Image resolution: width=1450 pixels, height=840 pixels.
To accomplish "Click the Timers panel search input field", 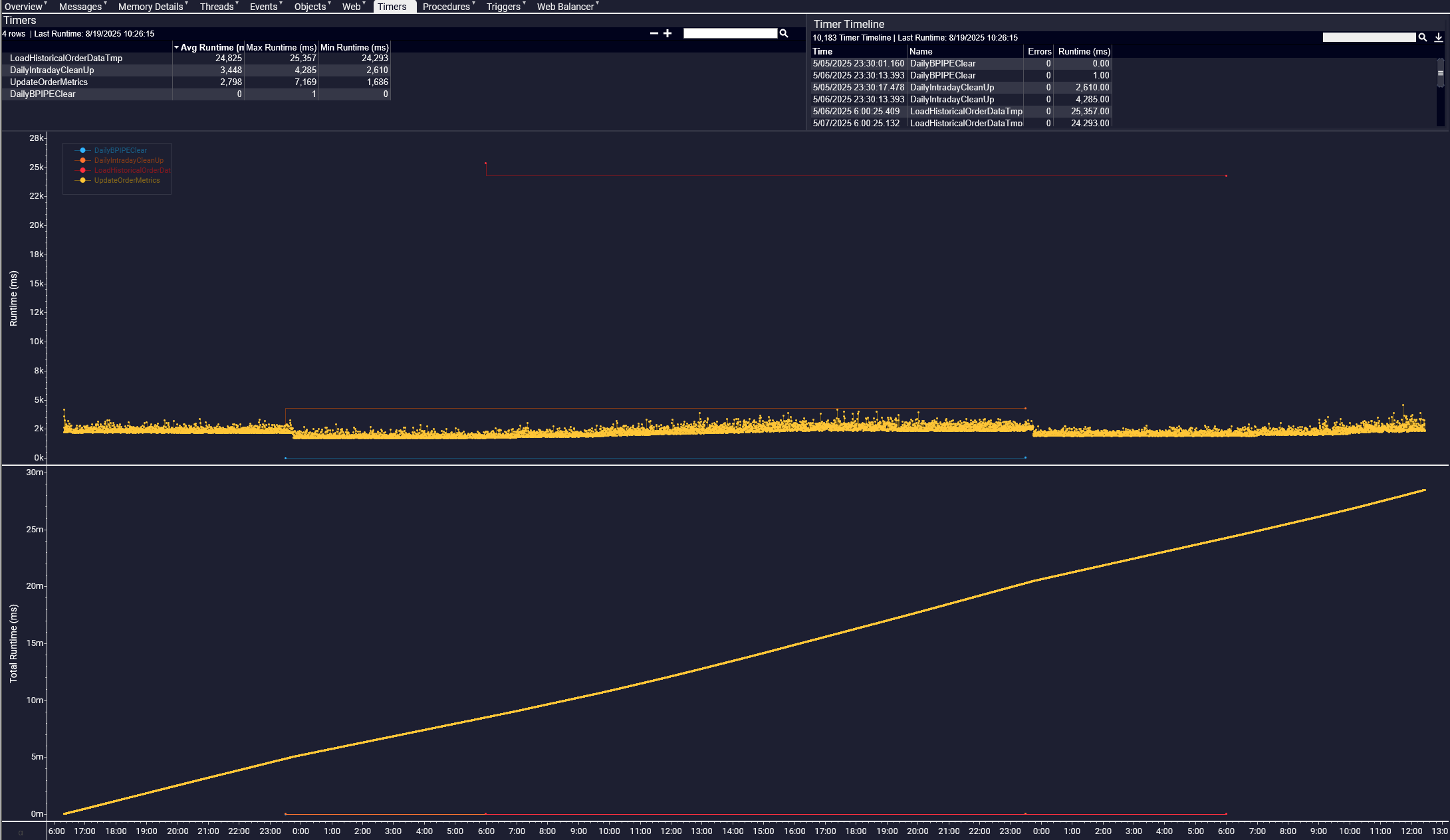I will tap(729, 33).
